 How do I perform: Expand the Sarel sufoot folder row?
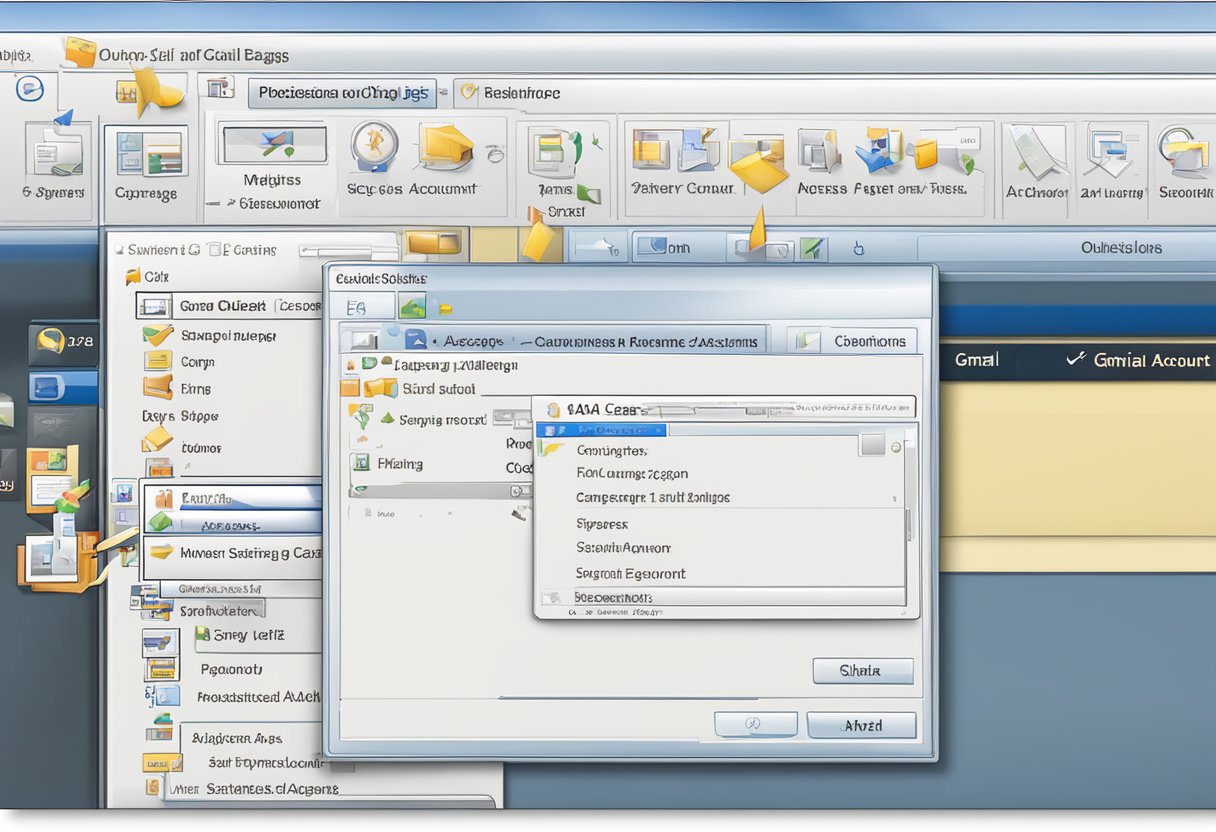tap(350, 388)
